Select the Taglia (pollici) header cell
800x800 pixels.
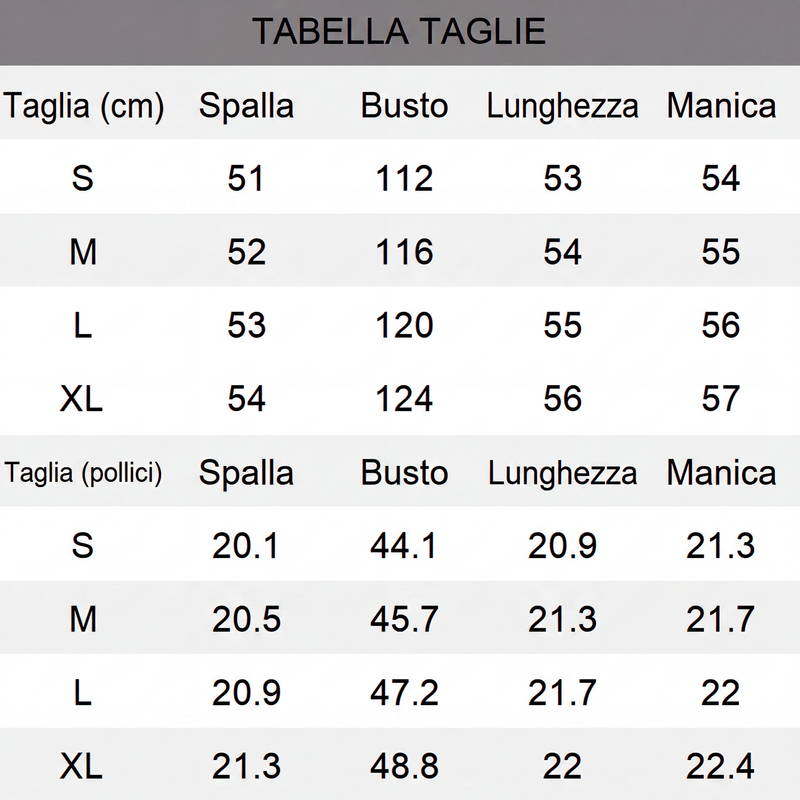pos(83,473)
